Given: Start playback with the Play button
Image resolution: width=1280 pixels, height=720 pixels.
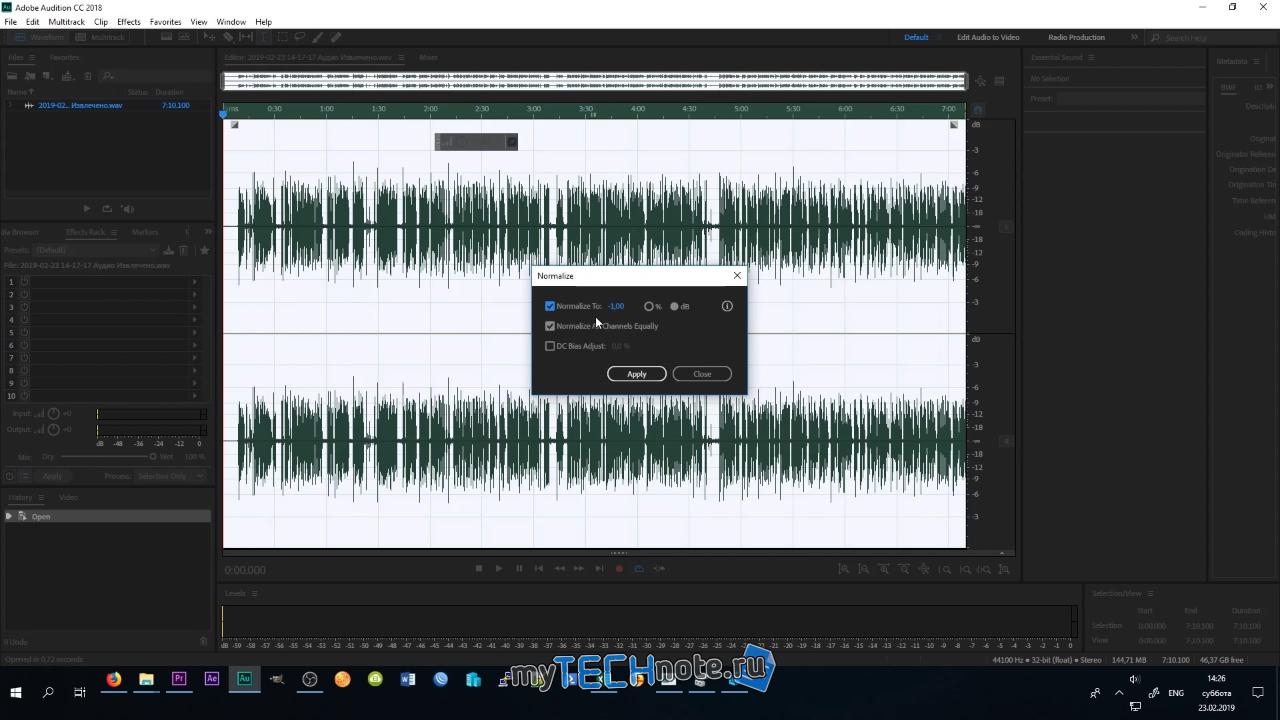Looking at the screenshot, I should coord(499,568).
